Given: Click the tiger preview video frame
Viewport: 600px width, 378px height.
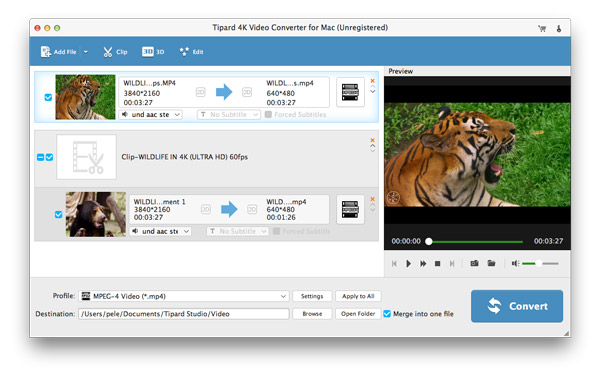Looking at the screenshot, I should coord(477,155).
